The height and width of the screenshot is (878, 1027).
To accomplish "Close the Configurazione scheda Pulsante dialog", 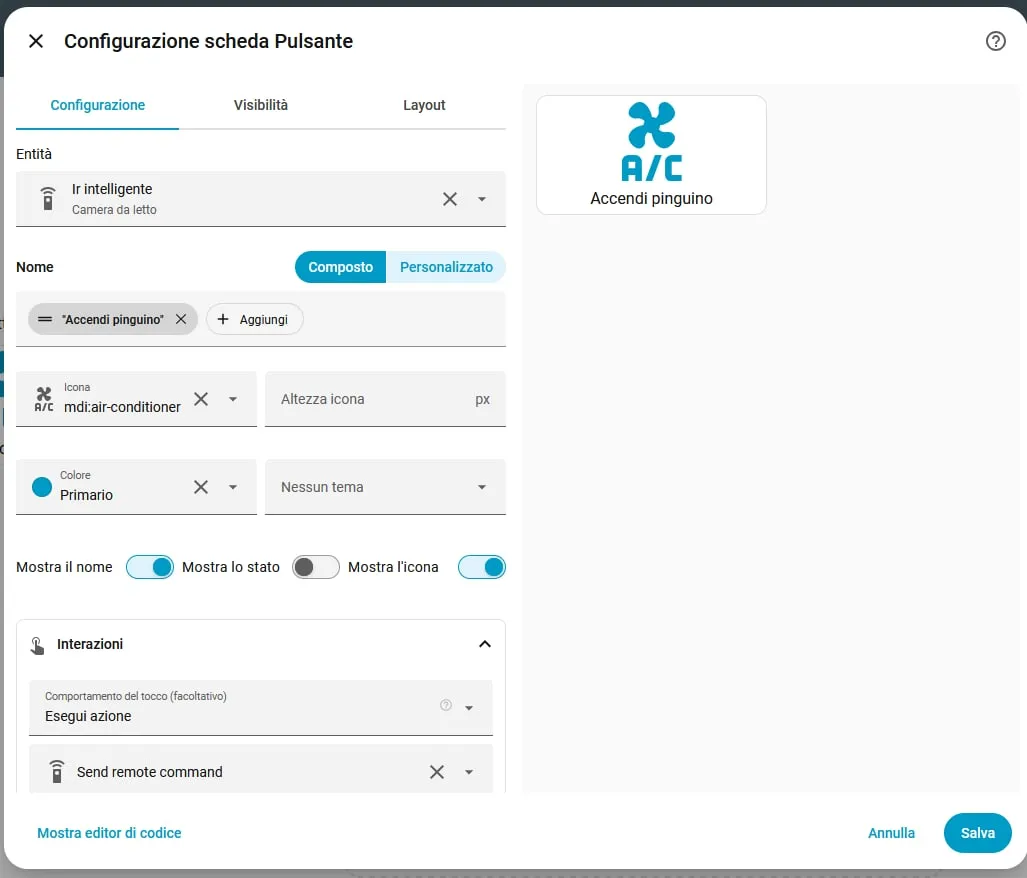I will pos(36,41).
